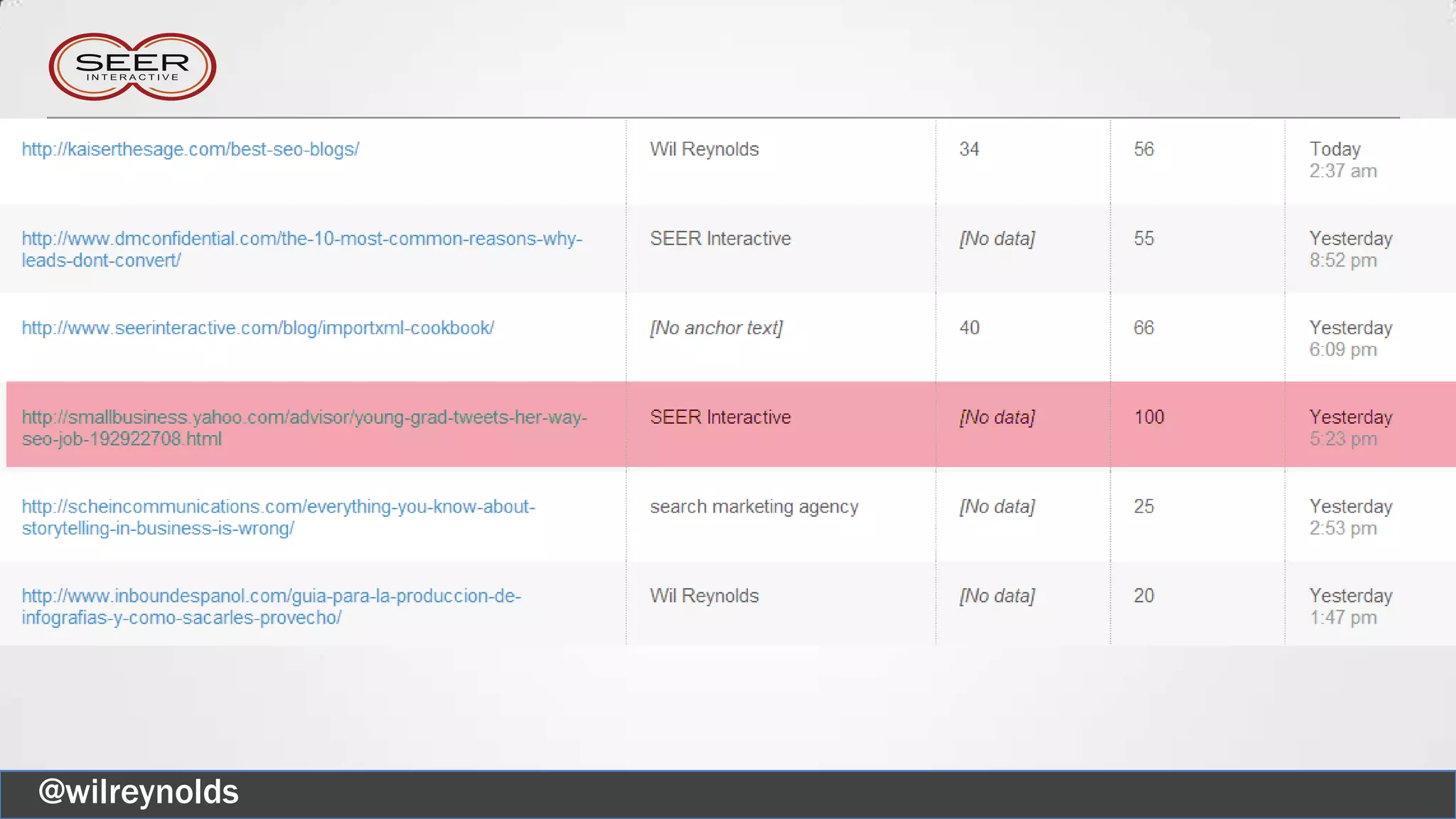The image size is (1456, 819).
Task: Click the Yesterday 8:52 pm timestamp
Action: point(1350,249)
